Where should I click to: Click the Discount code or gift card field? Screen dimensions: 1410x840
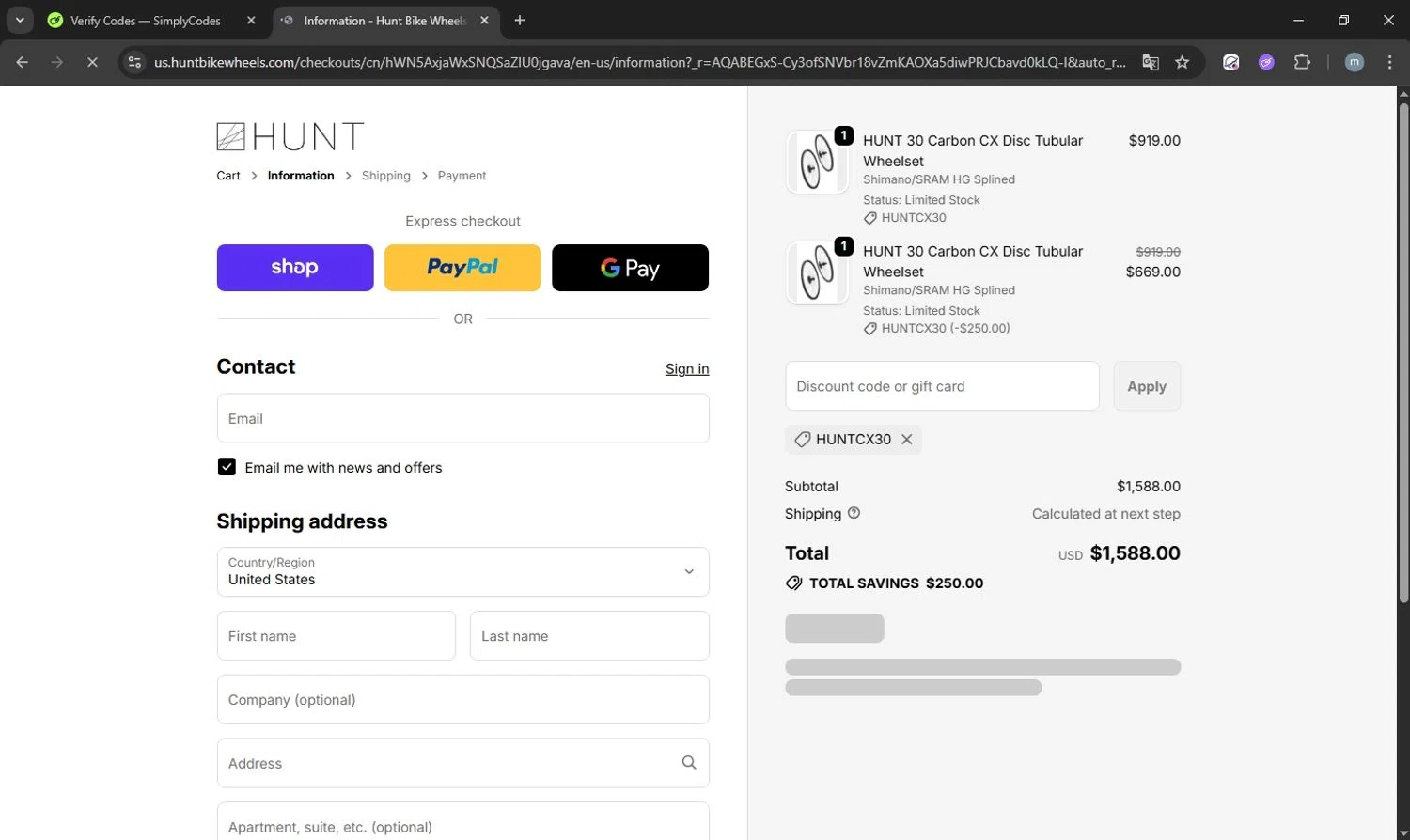[942, 386]
